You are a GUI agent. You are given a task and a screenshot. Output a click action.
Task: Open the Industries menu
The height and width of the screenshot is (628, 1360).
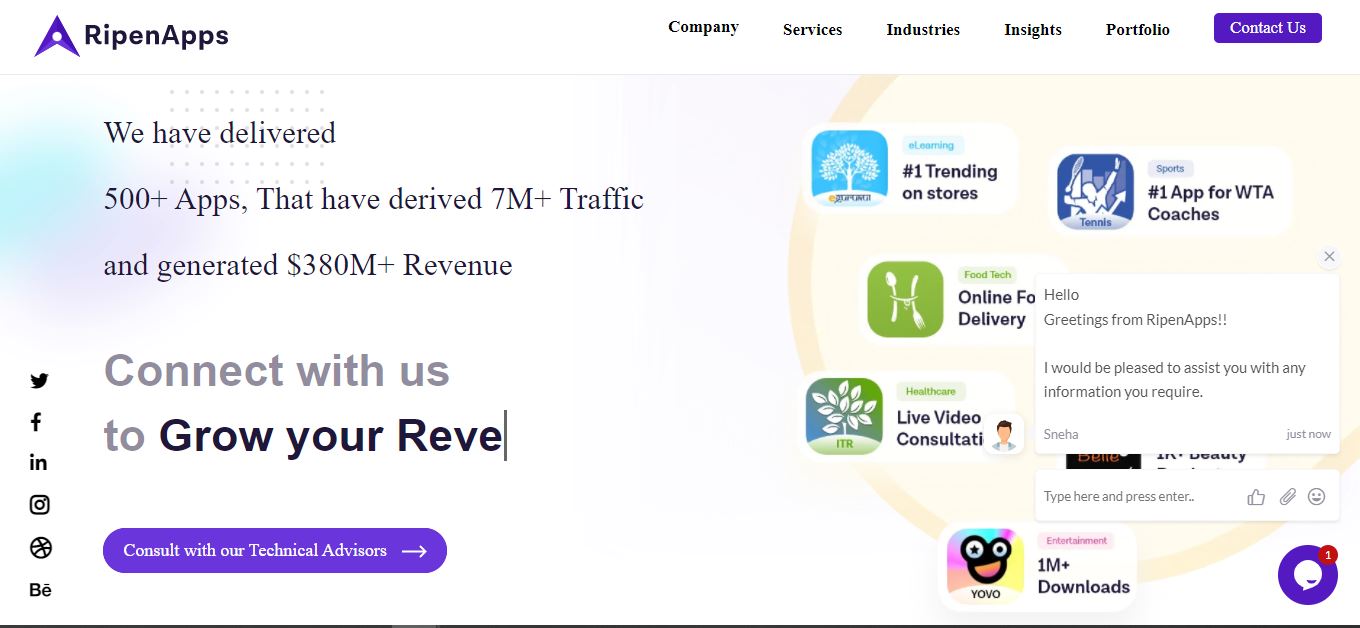923,30
